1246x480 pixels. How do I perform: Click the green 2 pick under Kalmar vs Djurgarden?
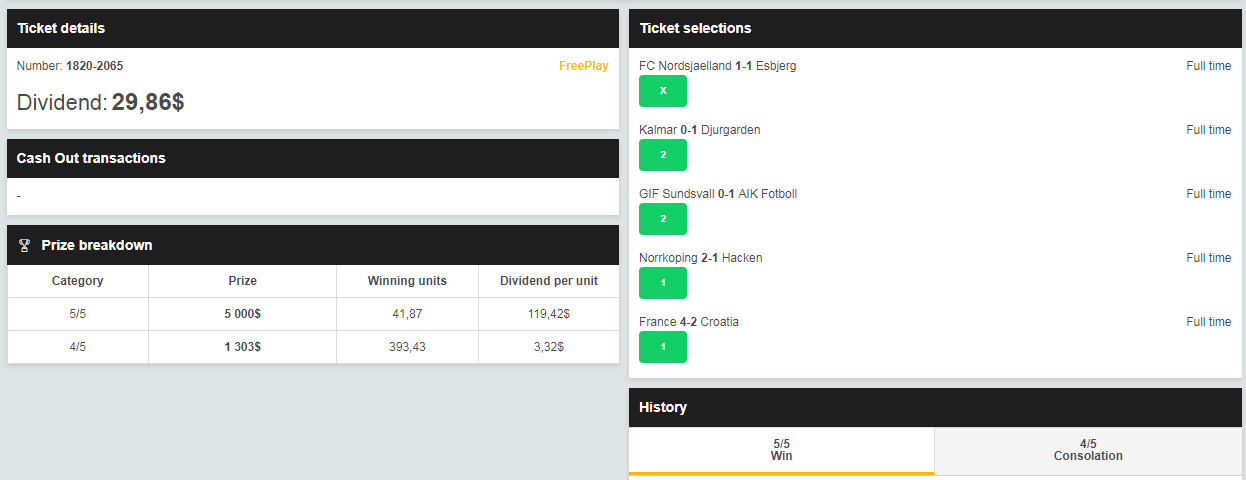(x=663, y=155)
